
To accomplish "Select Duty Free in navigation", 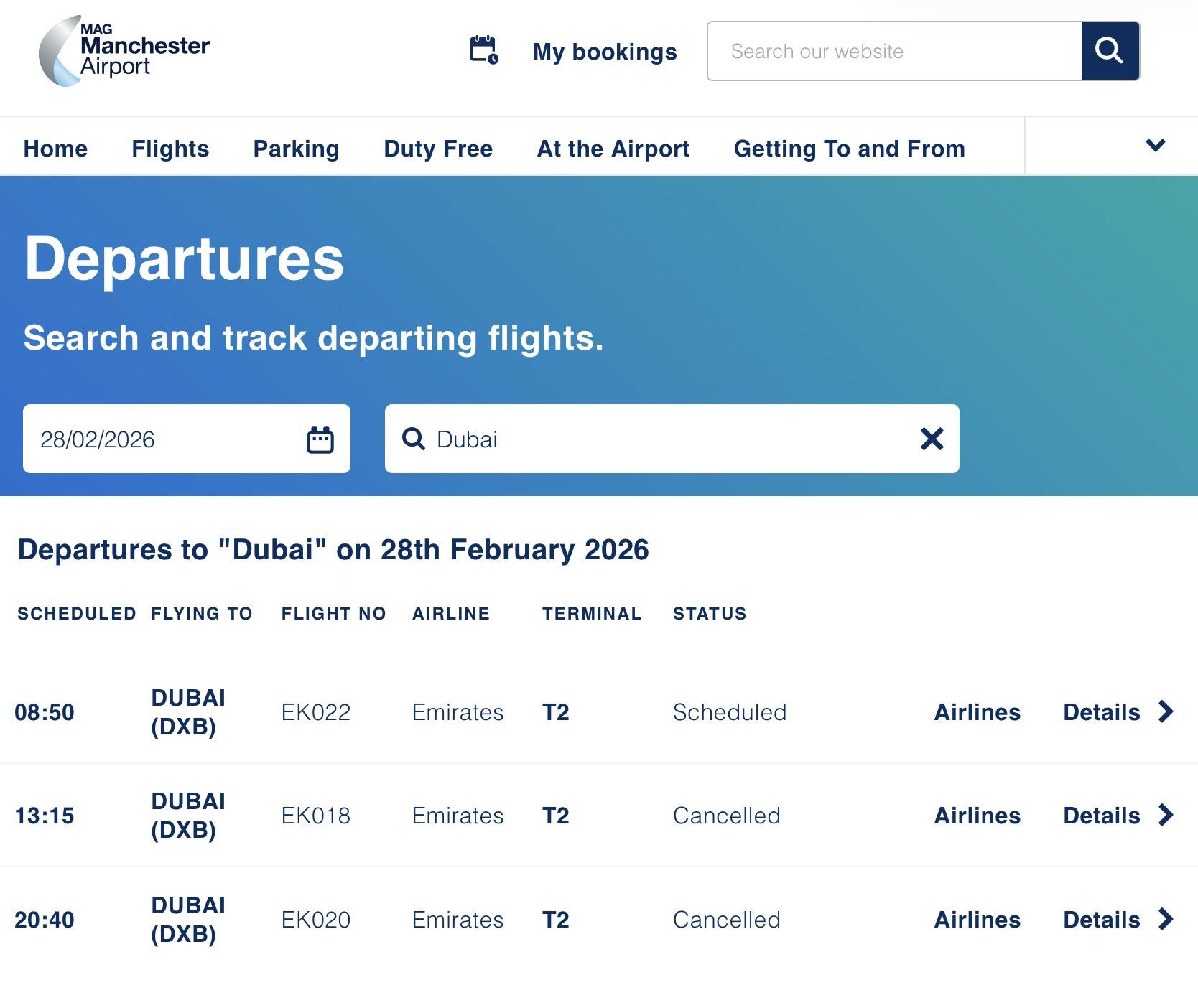I will pyautogui.click(x=438, y=149).
